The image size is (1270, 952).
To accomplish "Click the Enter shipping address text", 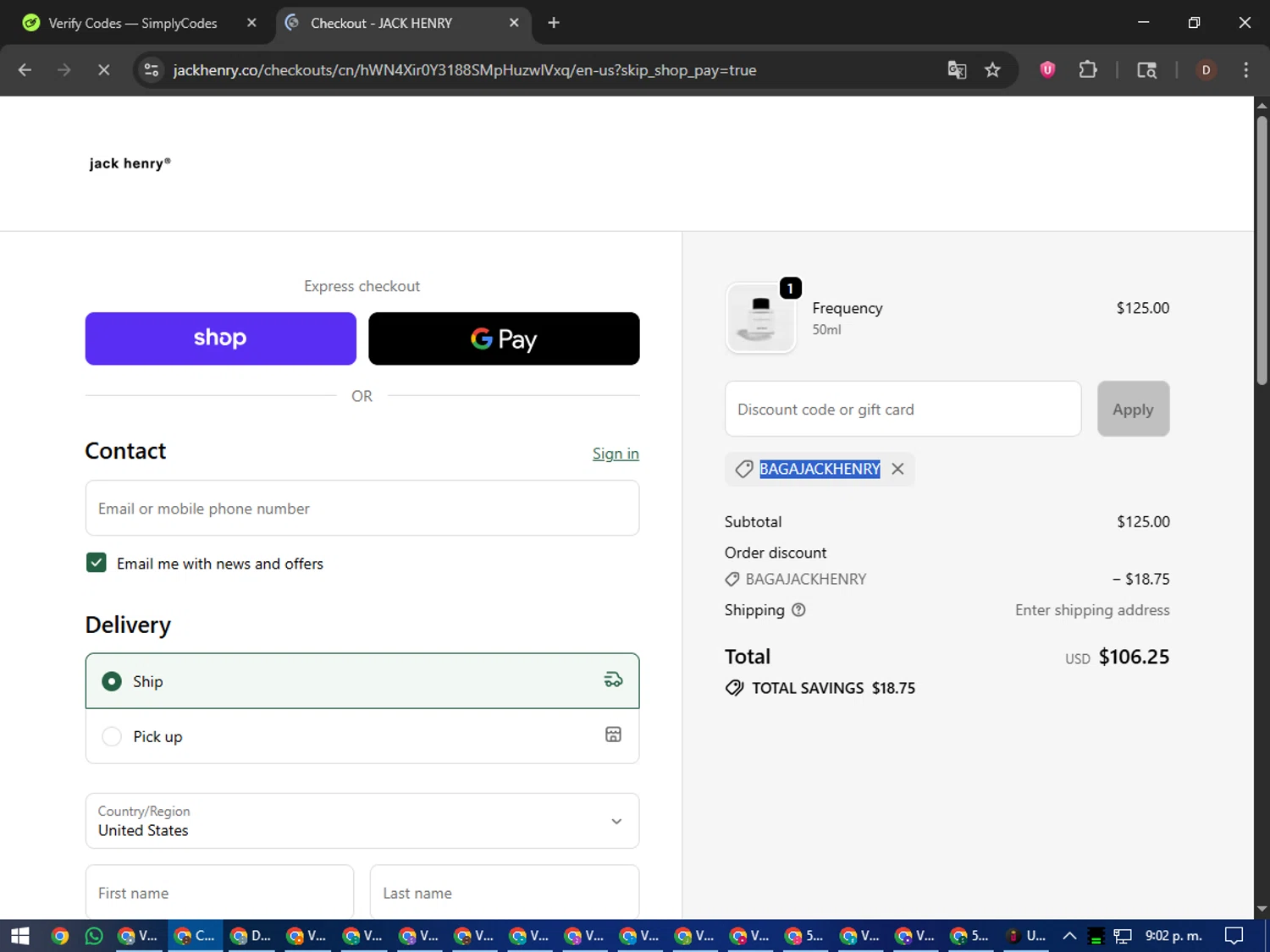I will tap(1092, 610).
